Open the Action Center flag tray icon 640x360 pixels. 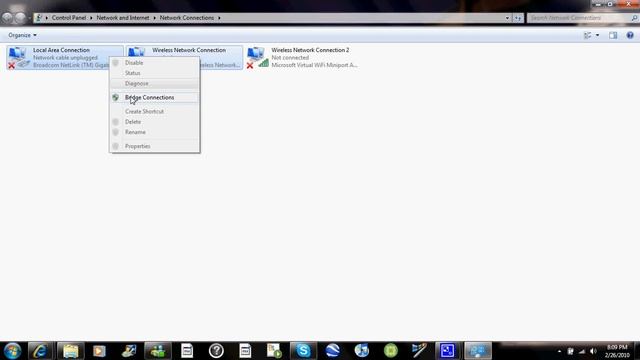click(571, 351)
